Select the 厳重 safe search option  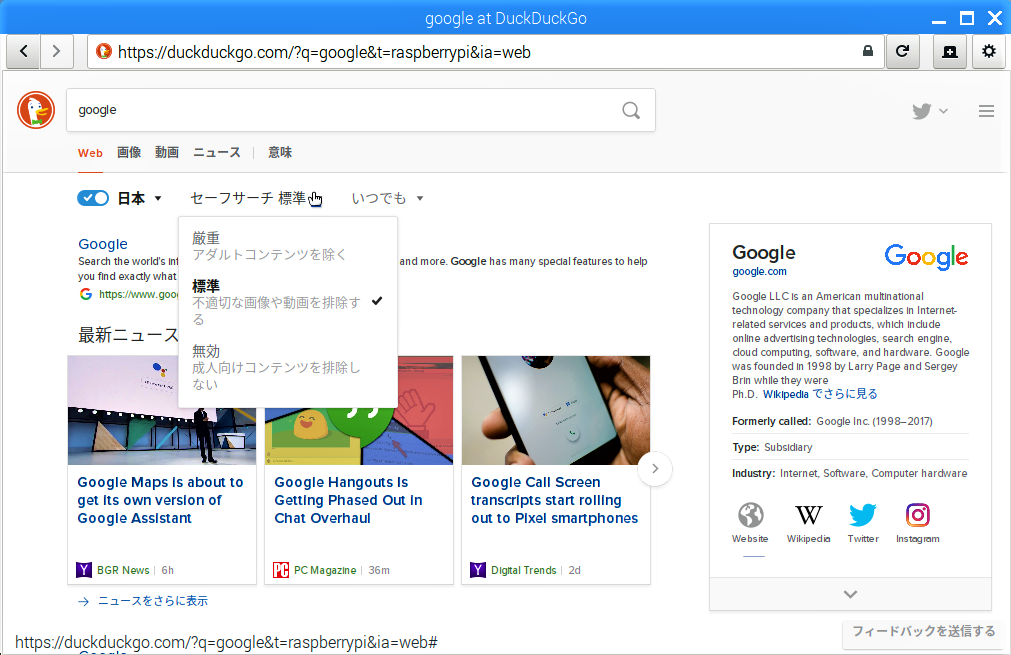(x=288, y=246)
